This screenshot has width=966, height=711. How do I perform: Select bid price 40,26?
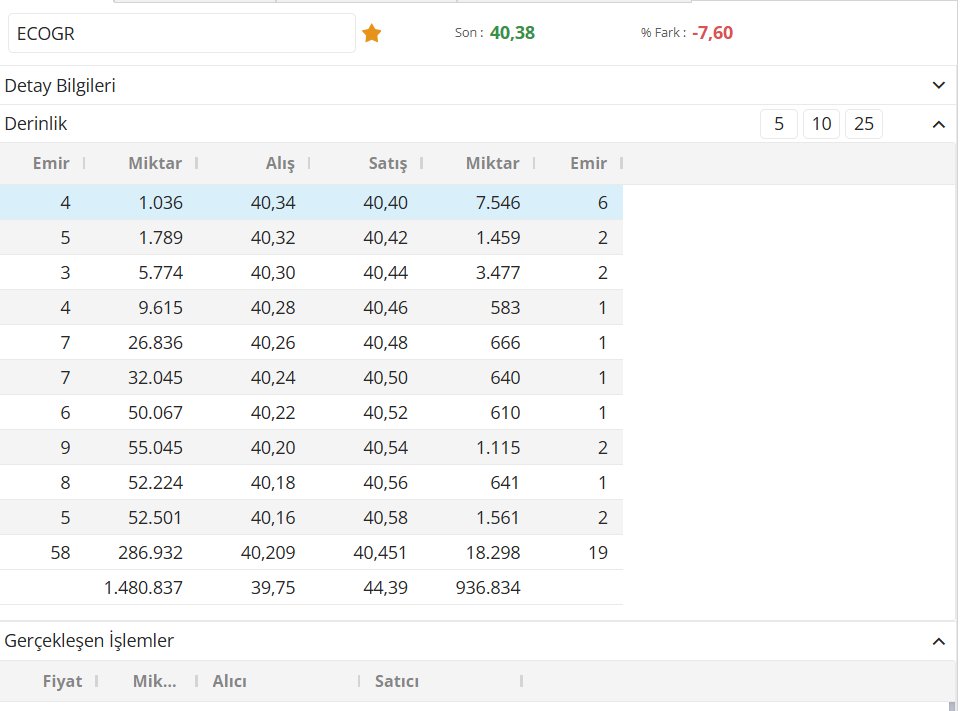(x=273, y=343)
